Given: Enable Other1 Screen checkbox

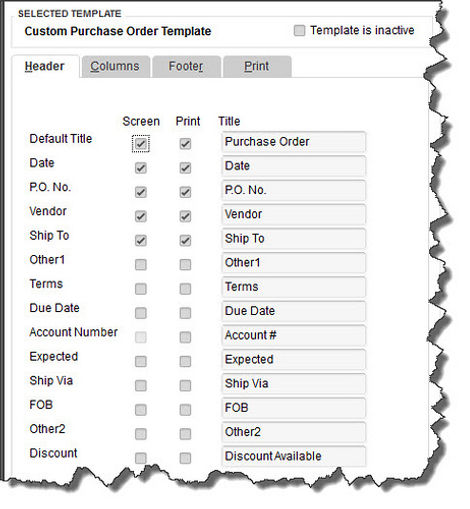Looking at the screenshot, I should tap(141, 265).
